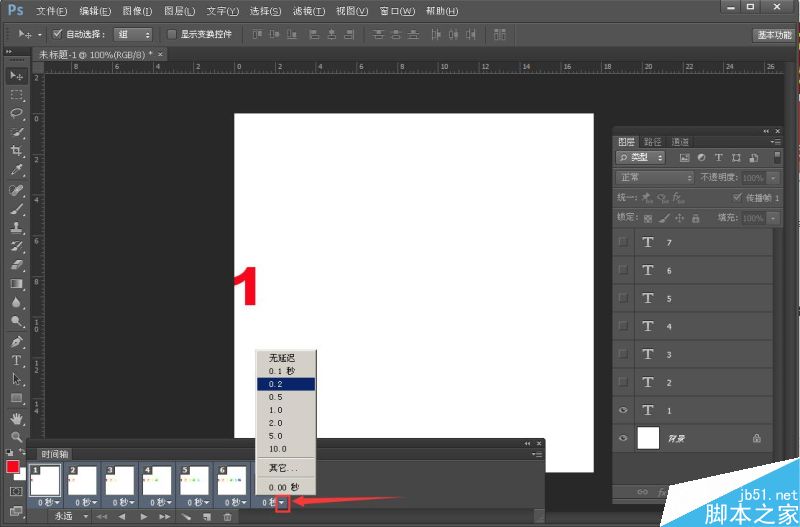Select the Hand tool
The height and width of the screenshot is (527, 800).
pyautogui.click(x=17, y=418)
